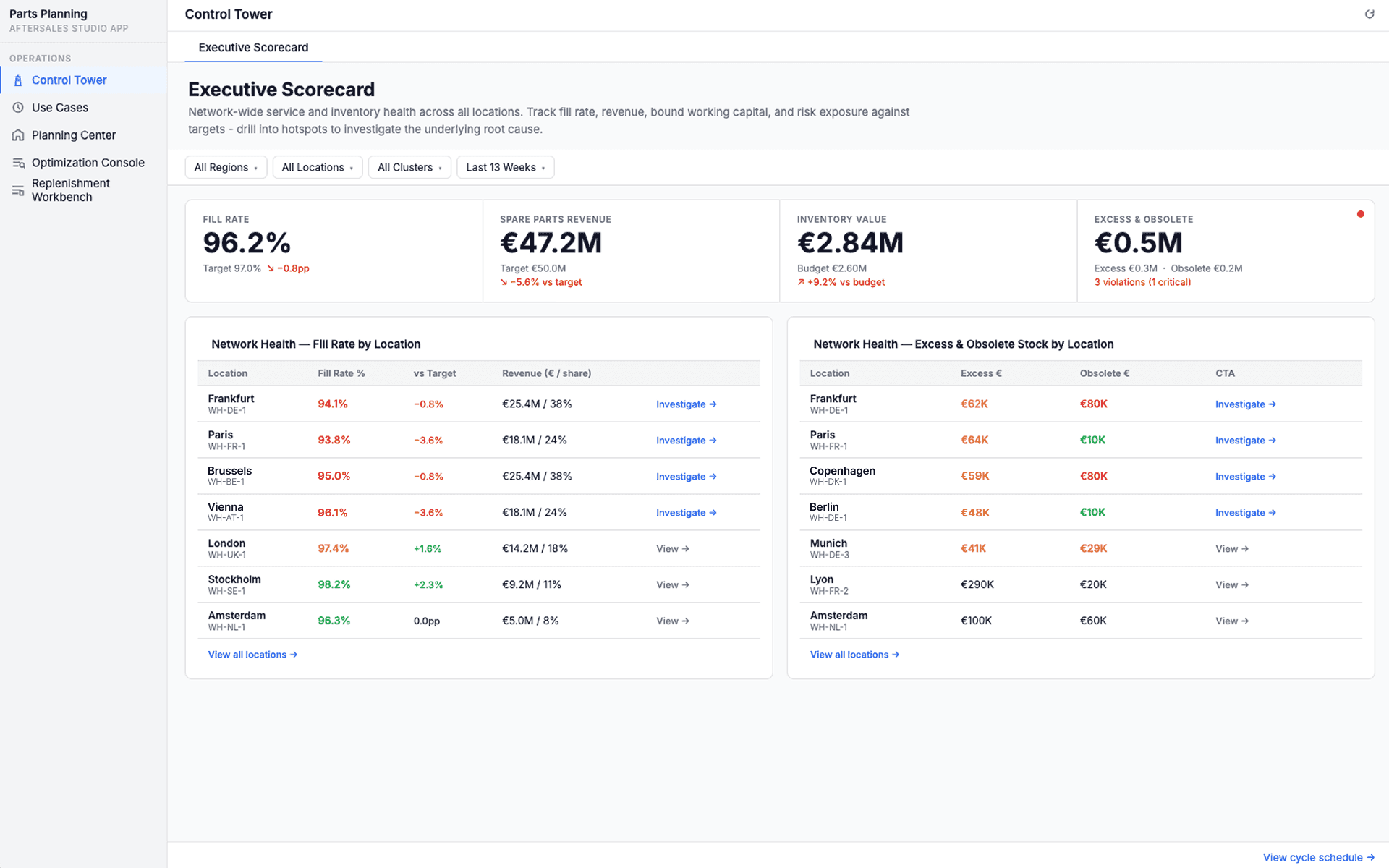Open the All Clusters filter dropdown
This screenshot has width=1389, height=868.
click(x=409, y=167)
